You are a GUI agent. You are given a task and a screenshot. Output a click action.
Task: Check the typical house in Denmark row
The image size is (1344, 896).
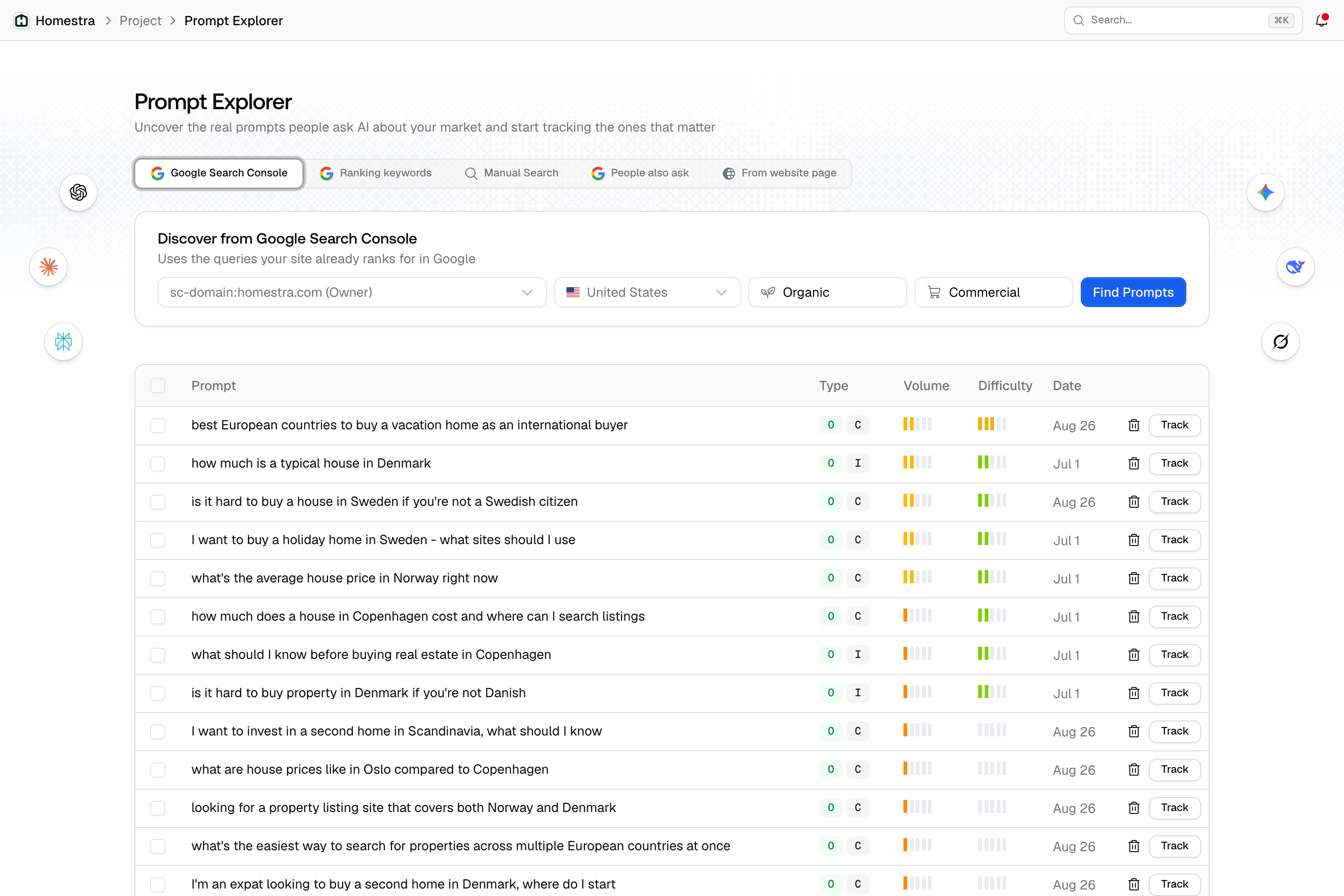point(158,463)
